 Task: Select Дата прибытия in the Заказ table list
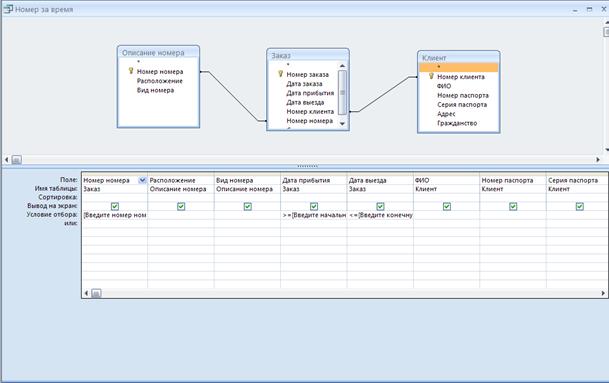(310, 93)
